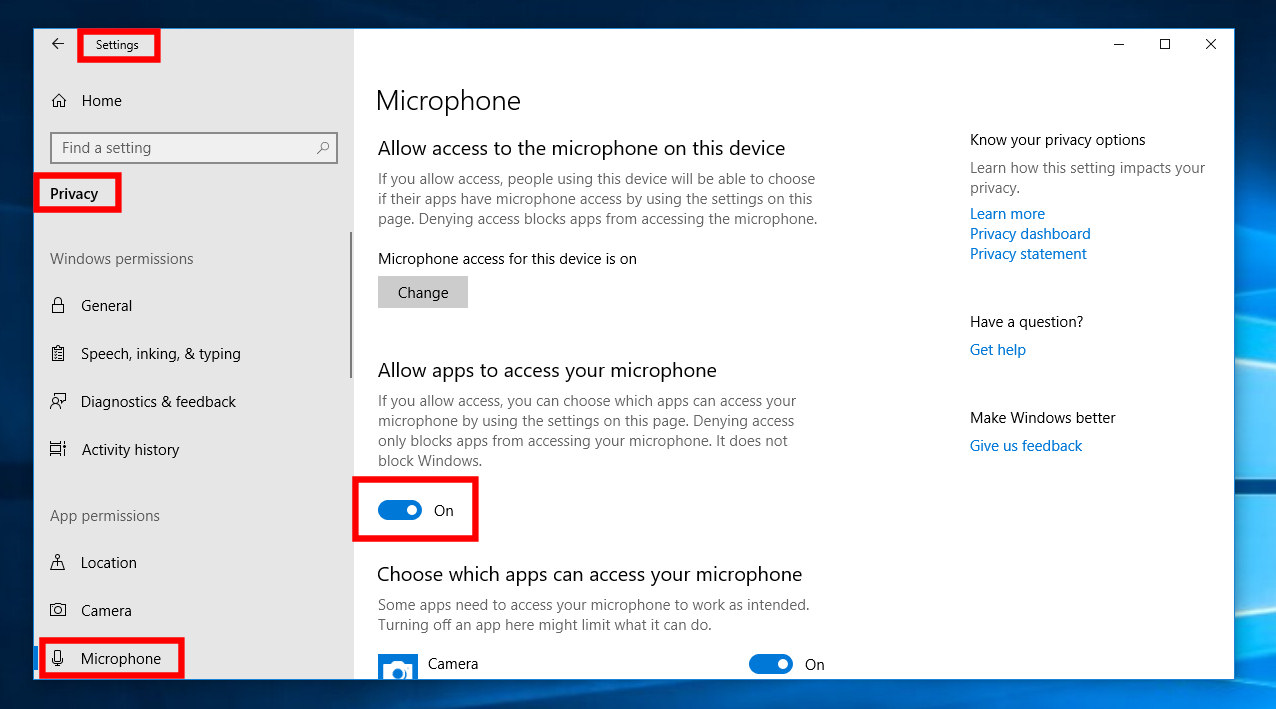Click the house icon beside Home
This screenshot has height=709, width=1276.
click(59, 101)
